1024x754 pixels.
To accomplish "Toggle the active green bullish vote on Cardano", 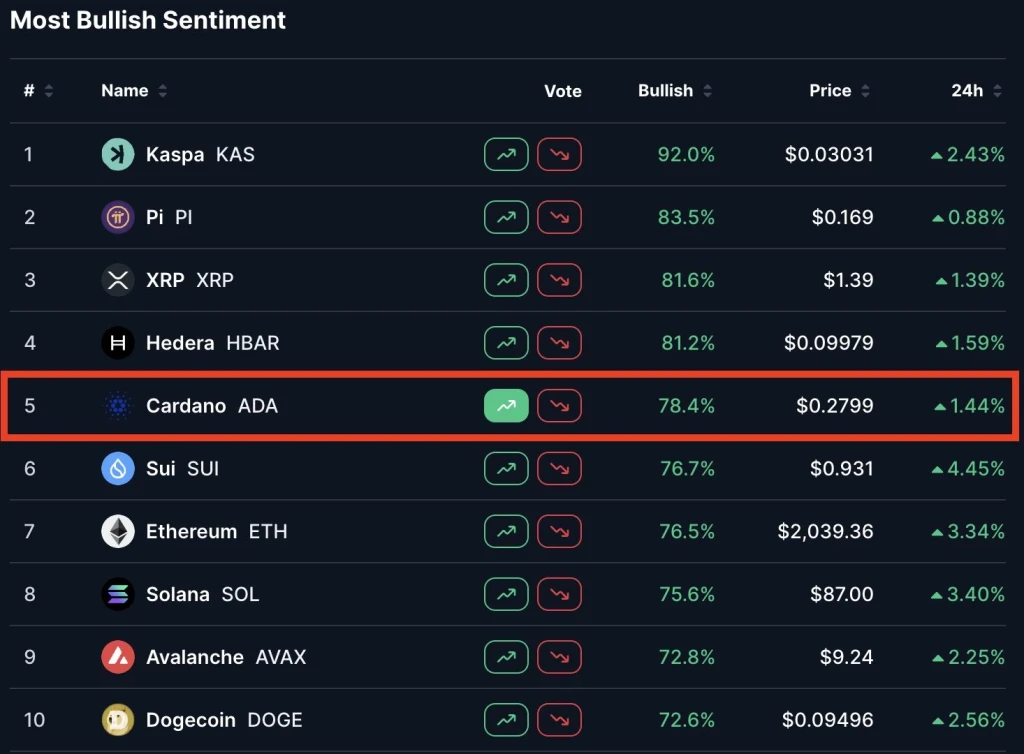I will [506, 406].
